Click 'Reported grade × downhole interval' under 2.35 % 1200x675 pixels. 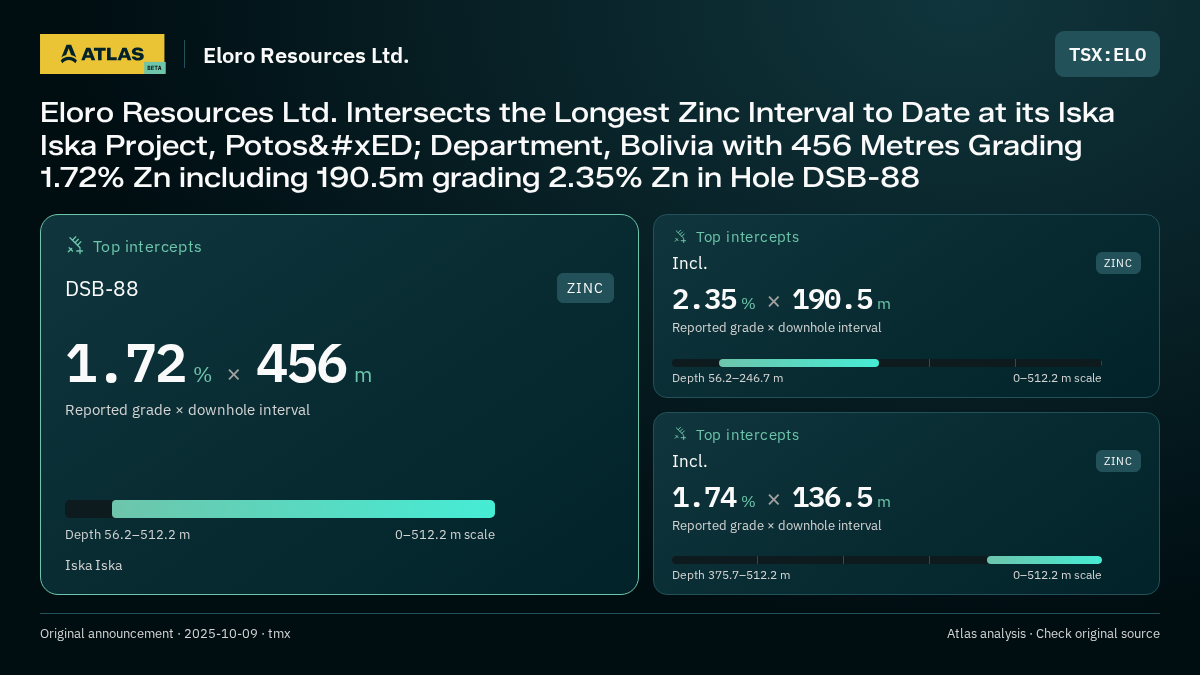pos(777,327)
